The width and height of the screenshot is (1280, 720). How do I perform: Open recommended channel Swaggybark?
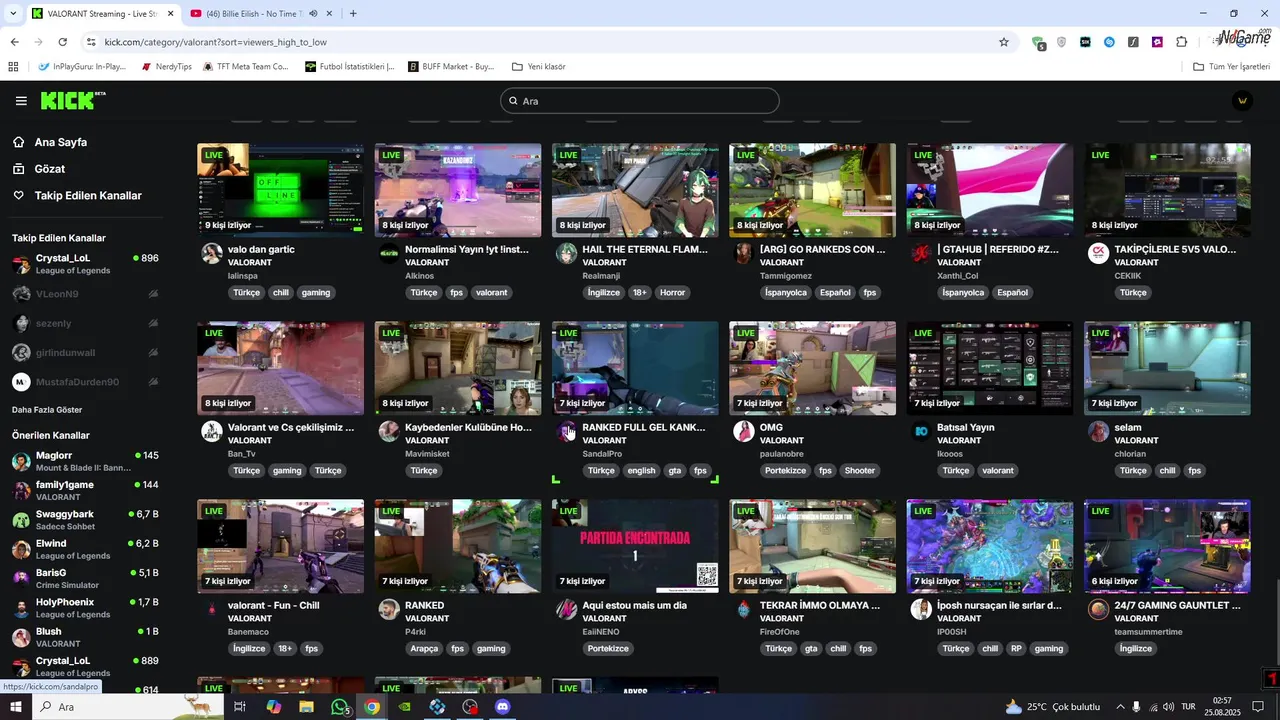coord(85,520)
